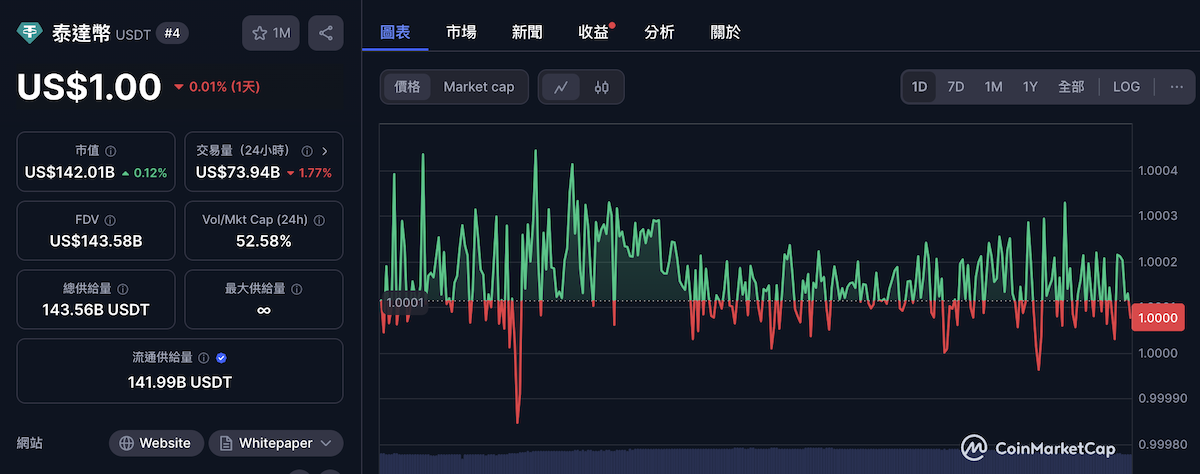Open the 關於 tab
Screen dimensions: 1200x474
(725, 32)
